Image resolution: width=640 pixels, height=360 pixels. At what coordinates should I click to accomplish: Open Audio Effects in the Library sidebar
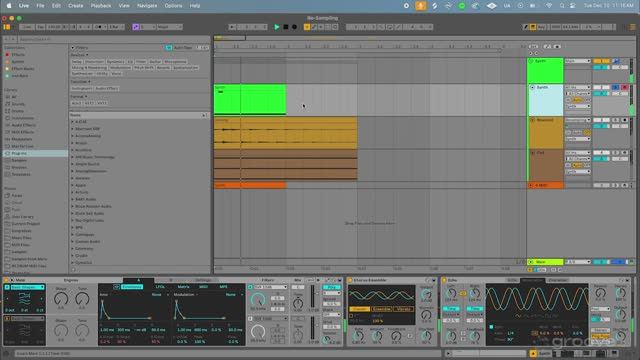click(23, 125)
